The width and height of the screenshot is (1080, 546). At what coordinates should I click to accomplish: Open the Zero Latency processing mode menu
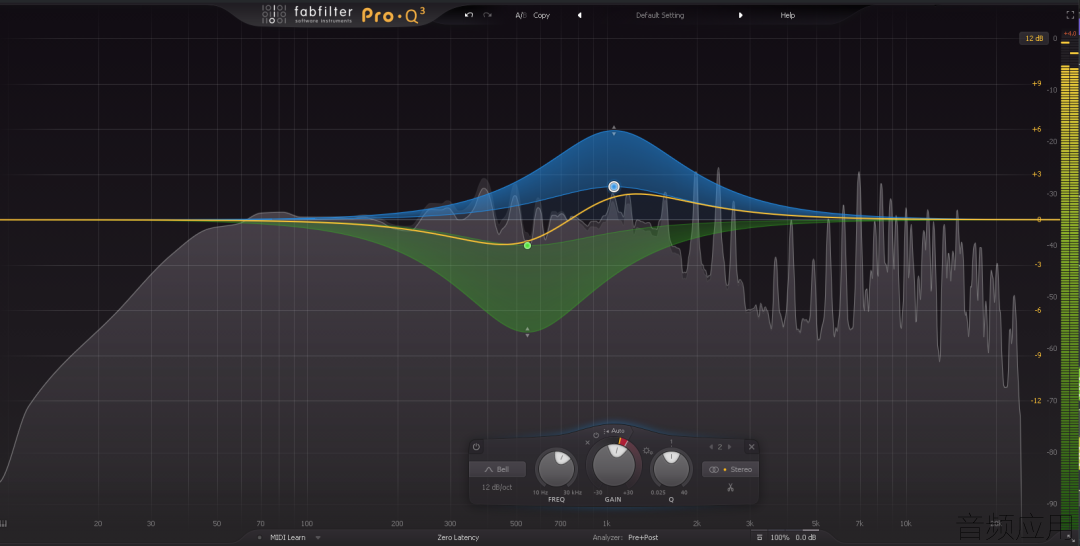click(x=458, y=538)
